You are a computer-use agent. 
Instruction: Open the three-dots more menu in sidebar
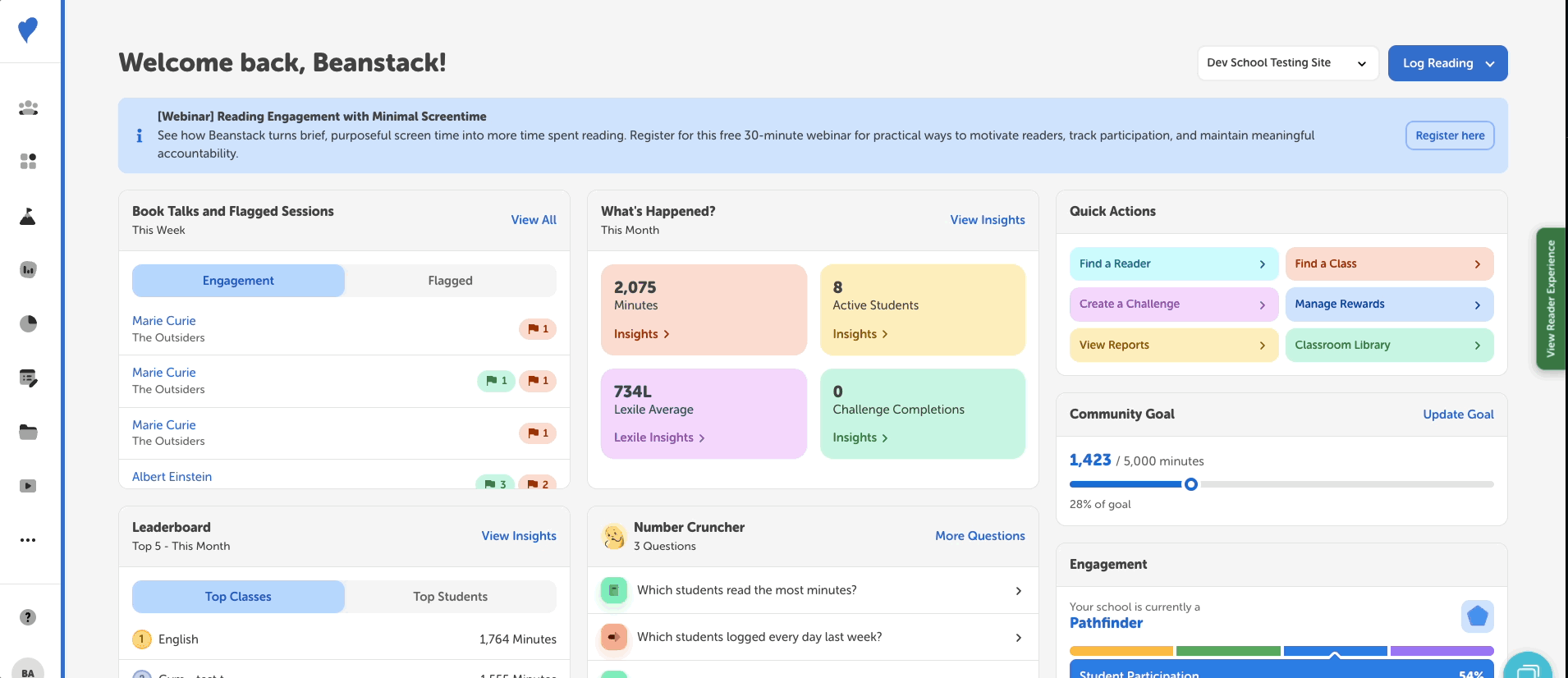click(28, 540)
